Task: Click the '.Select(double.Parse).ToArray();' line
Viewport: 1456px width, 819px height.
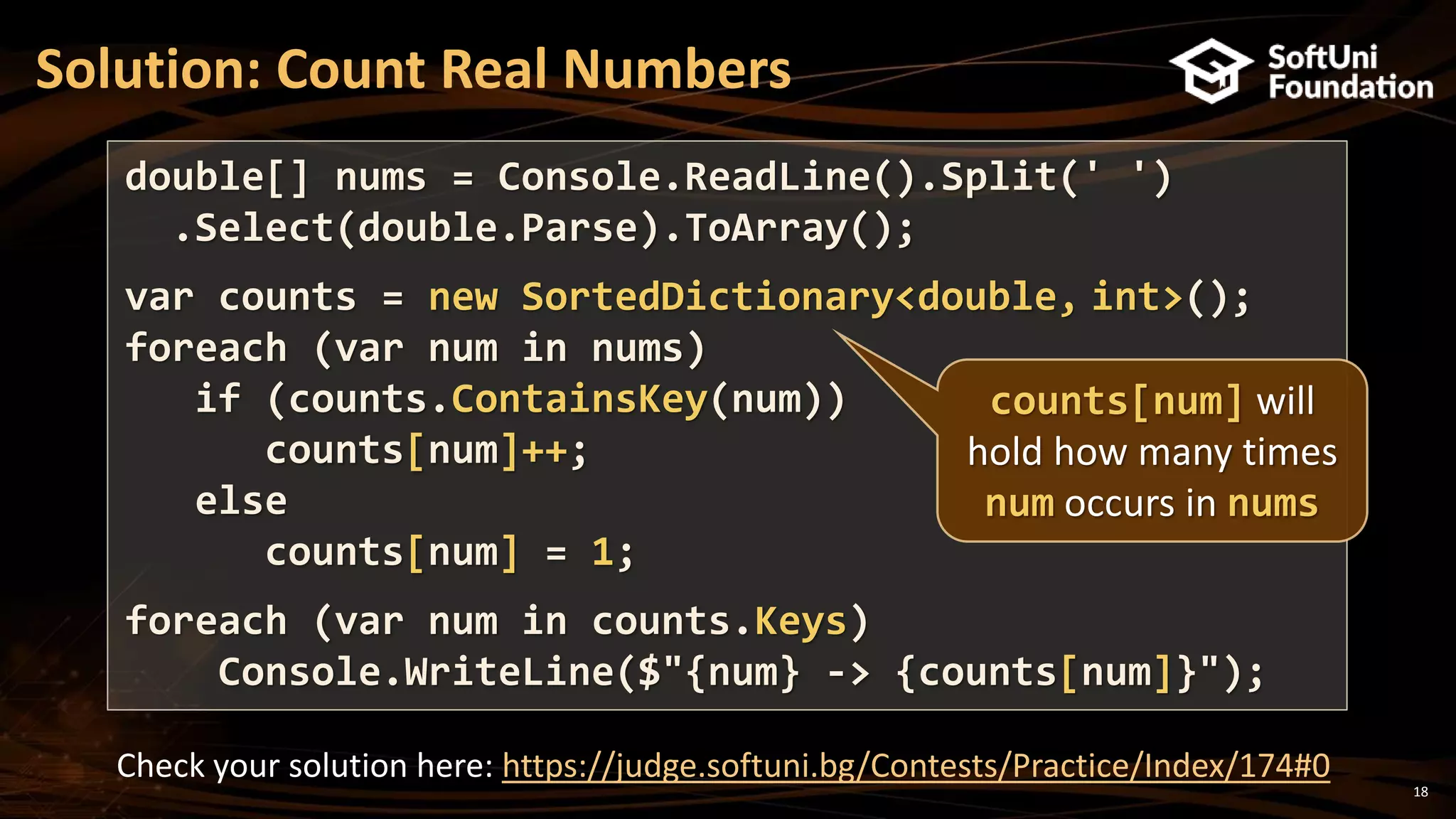Action: 543,229
